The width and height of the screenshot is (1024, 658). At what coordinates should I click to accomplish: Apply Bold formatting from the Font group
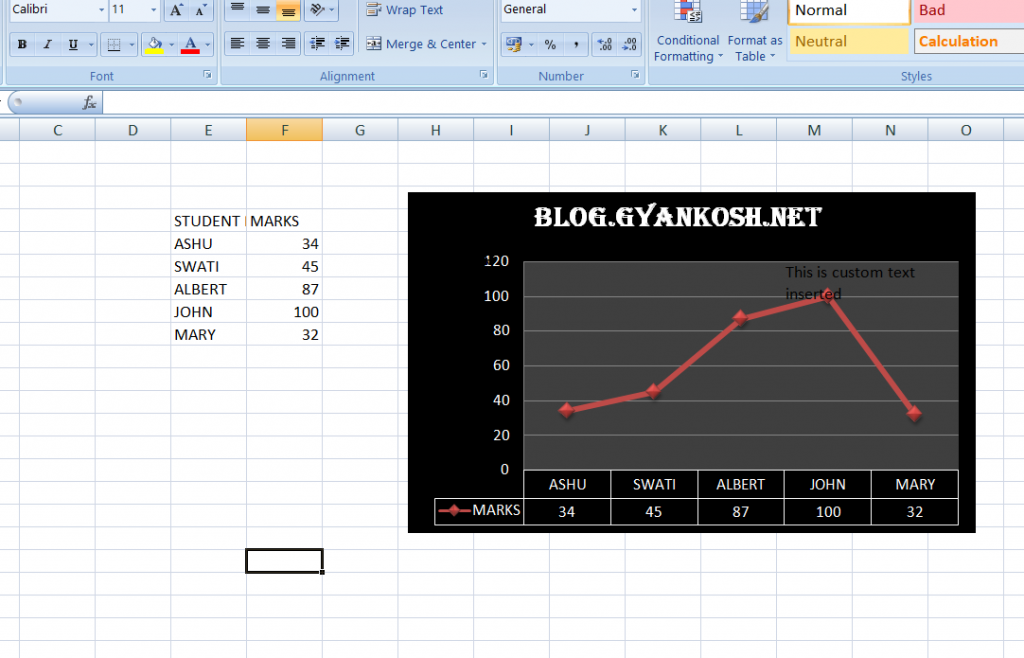[23, 44]
